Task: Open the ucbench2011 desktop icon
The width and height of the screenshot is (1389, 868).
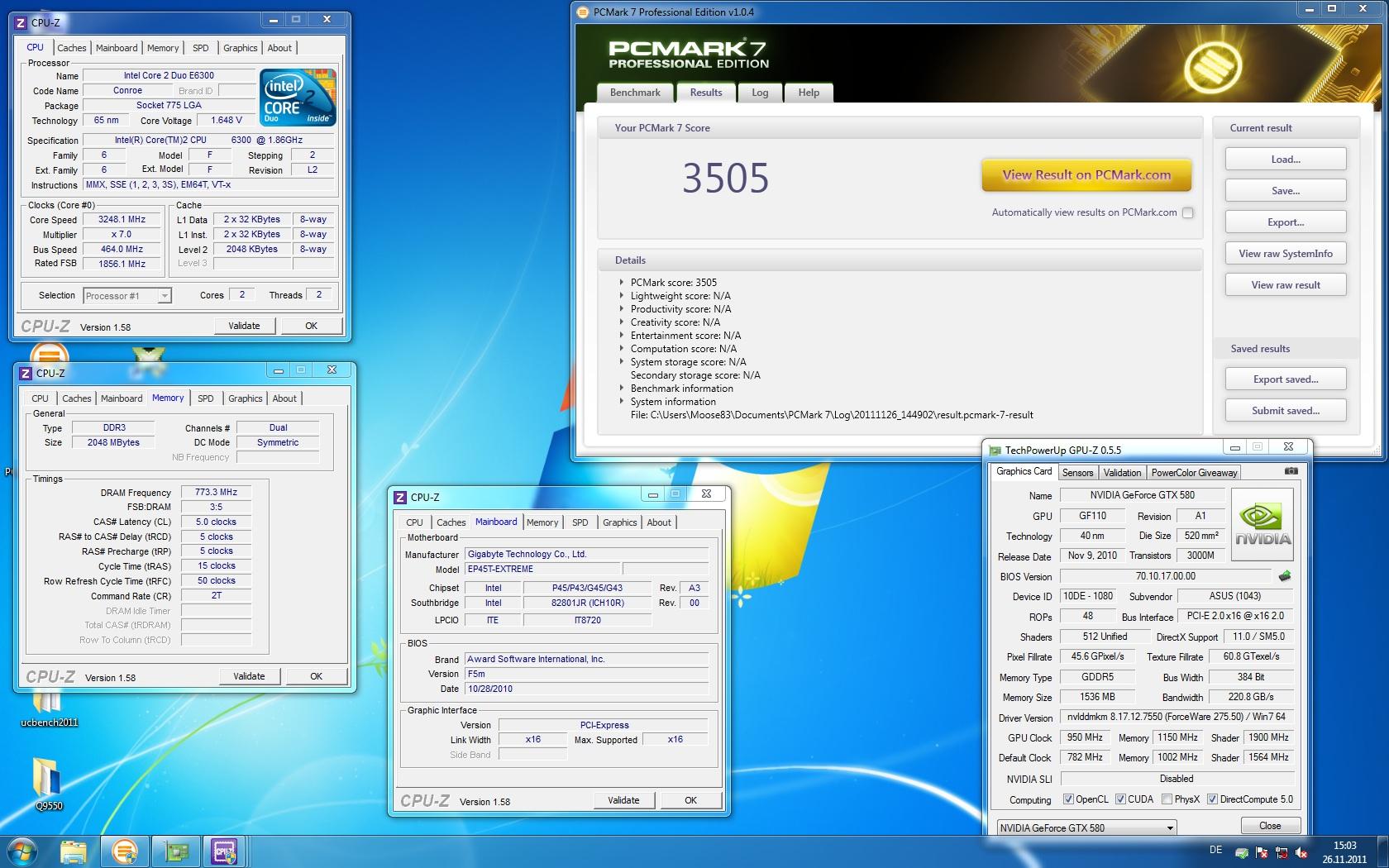Action: [49, 709]
